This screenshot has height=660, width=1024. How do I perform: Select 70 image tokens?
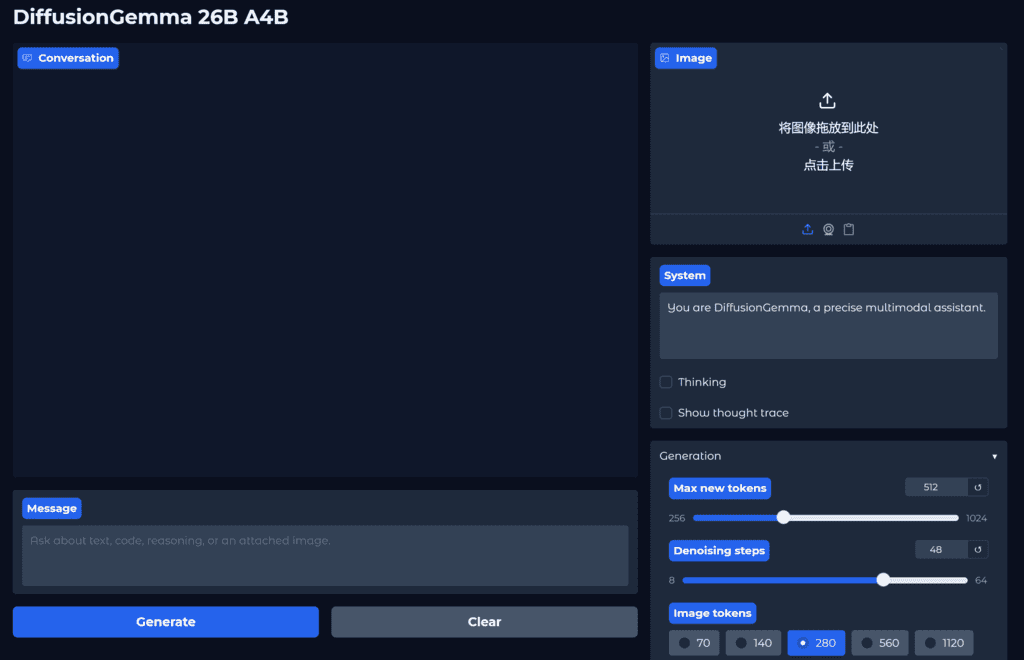(x=694, y=643)
